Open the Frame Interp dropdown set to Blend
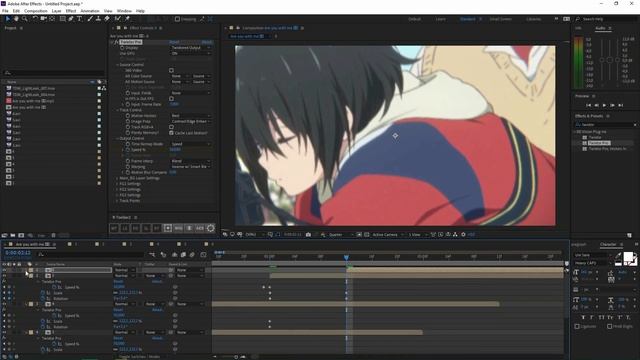Viewport: 640px width, 360px height. tap(191, 161)
